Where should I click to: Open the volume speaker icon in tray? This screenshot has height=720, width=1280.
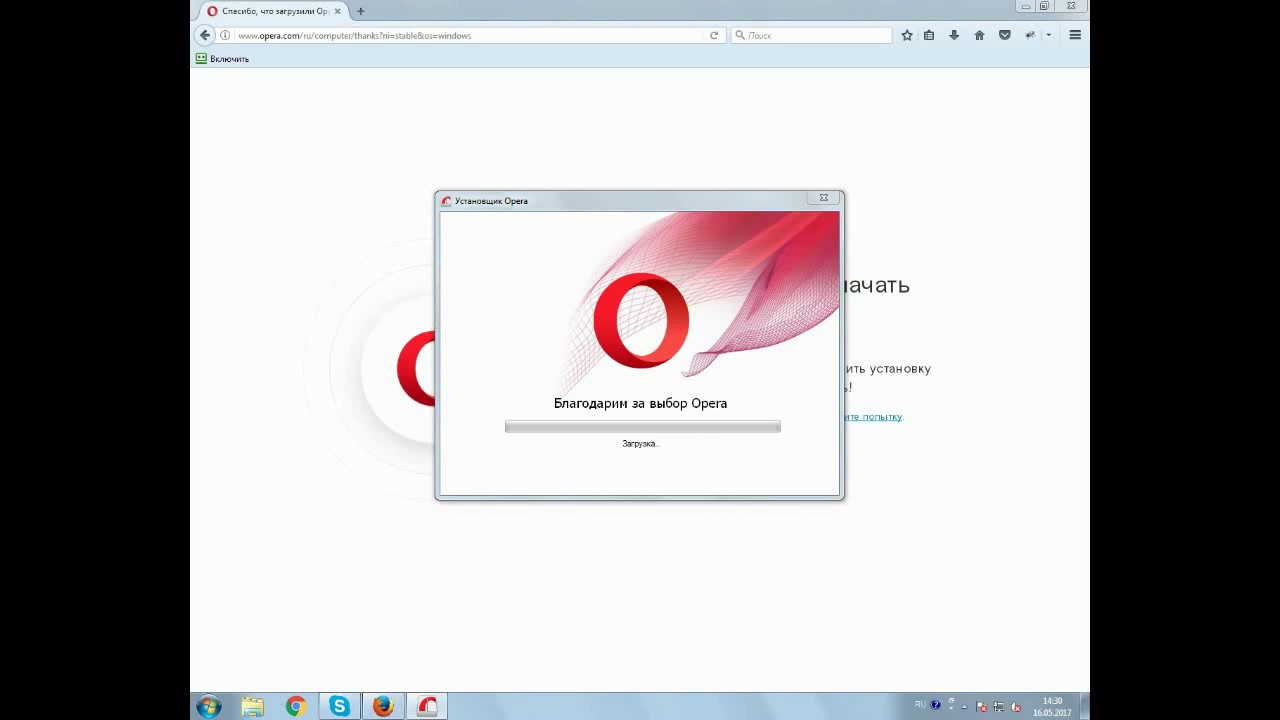1014,706
